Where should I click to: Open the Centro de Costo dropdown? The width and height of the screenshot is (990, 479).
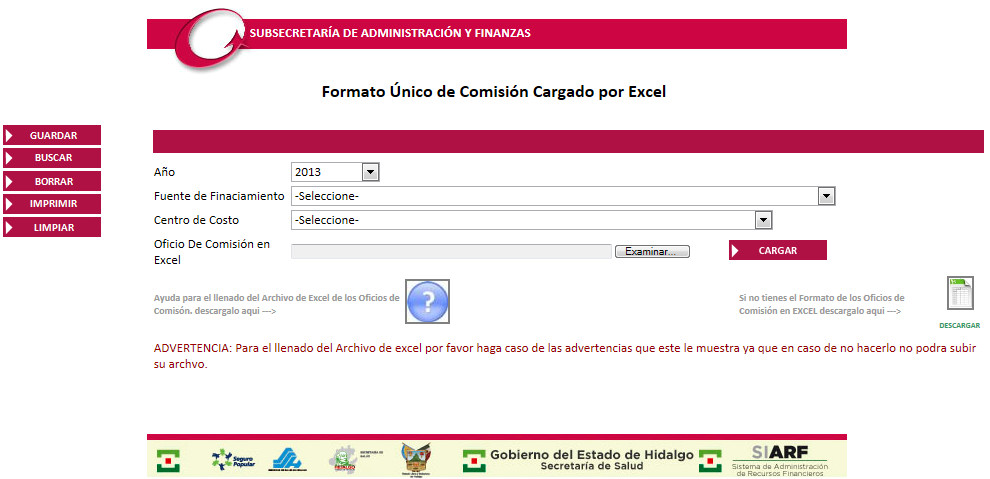532,220
